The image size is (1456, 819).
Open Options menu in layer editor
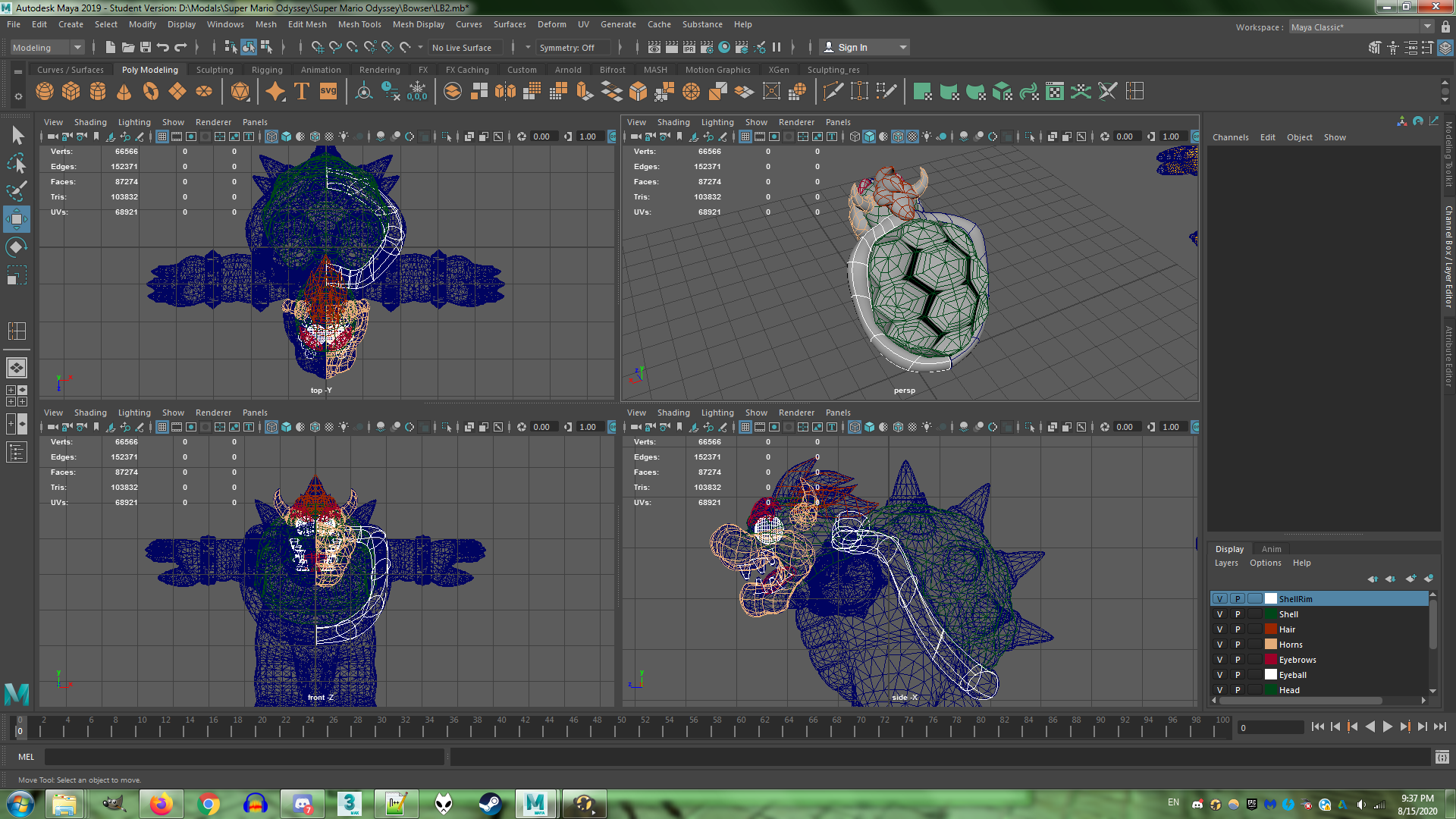(1265, 563)
